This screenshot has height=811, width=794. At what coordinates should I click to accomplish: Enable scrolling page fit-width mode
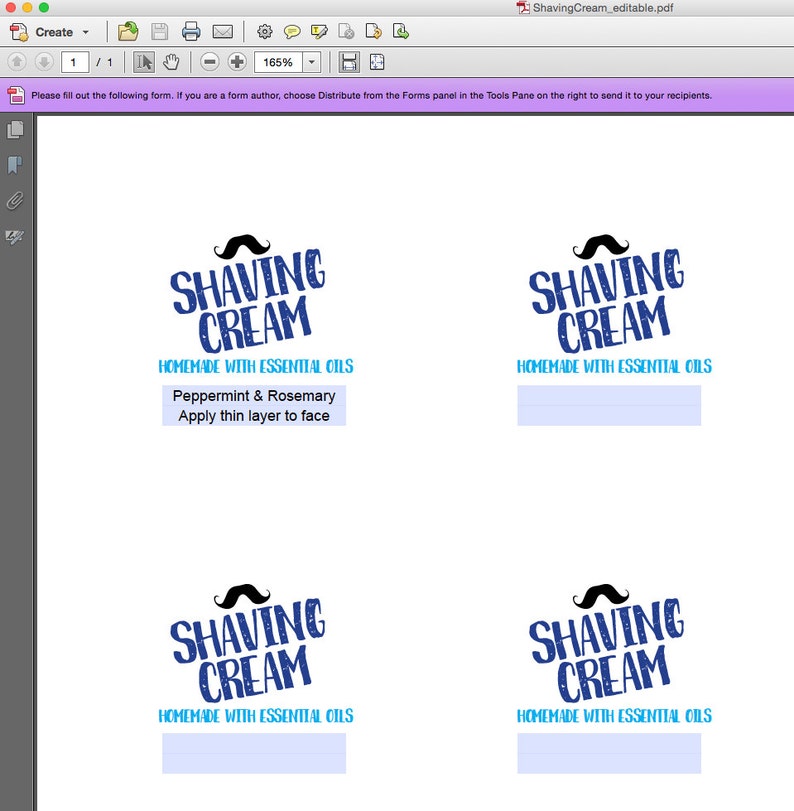click(x=349, y=62)
